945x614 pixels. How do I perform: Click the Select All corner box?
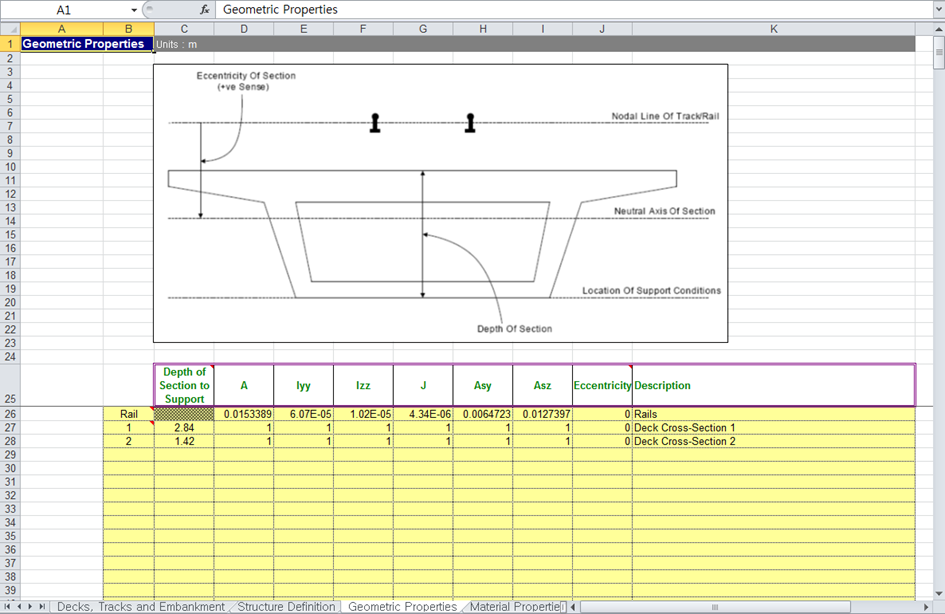tap(10, 29)
